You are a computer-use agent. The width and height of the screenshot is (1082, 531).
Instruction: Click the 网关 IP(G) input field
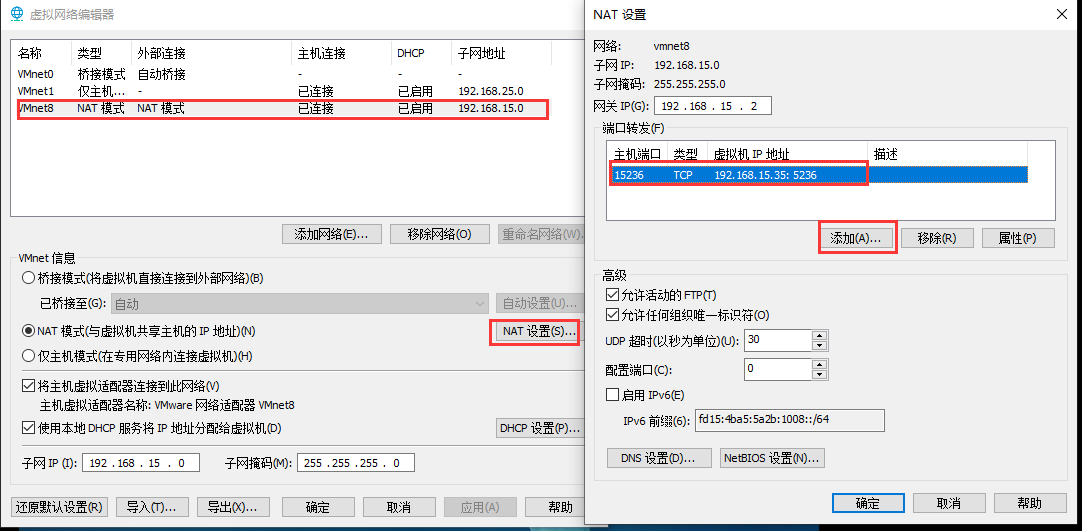tap(712, 106)
